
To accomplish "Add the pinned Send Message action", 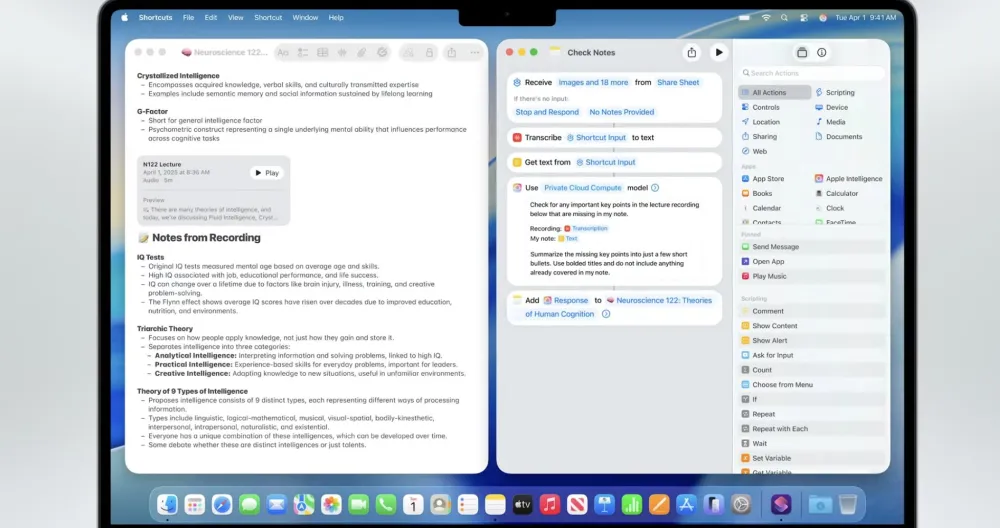I will point(811,247).
